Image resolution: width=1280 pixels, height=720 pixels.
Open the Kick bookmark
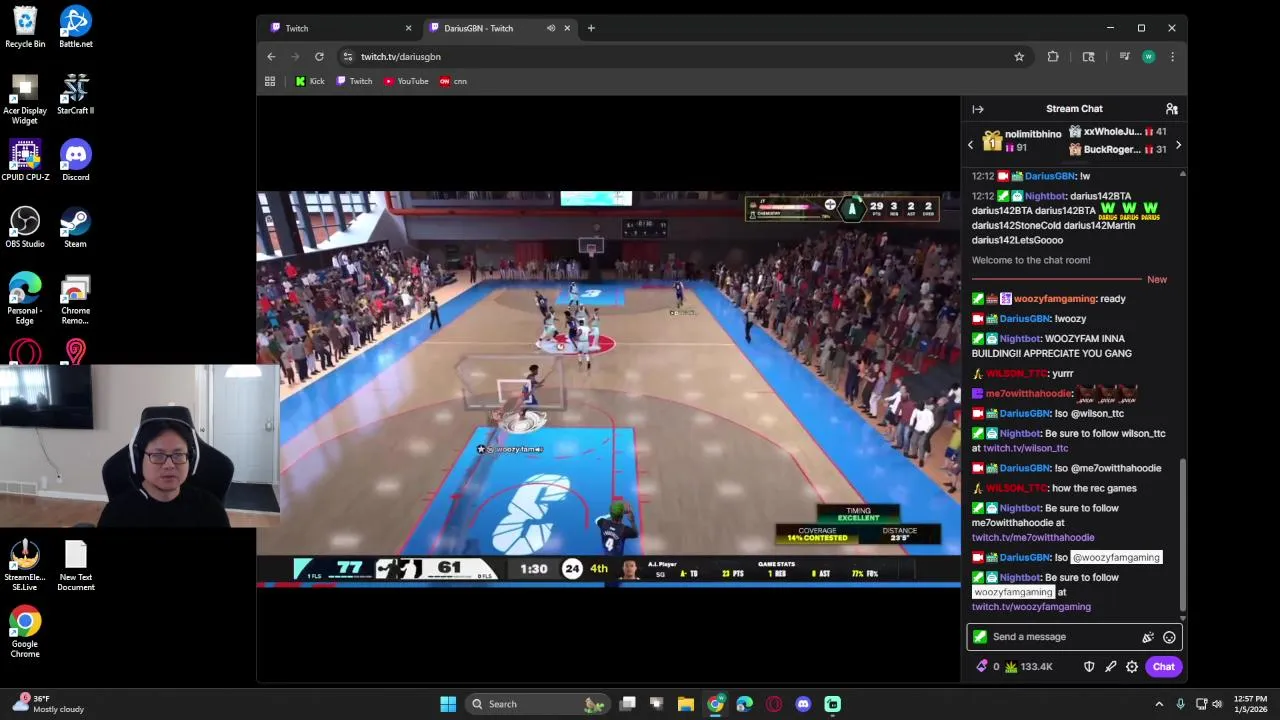(x=310, y=81)
